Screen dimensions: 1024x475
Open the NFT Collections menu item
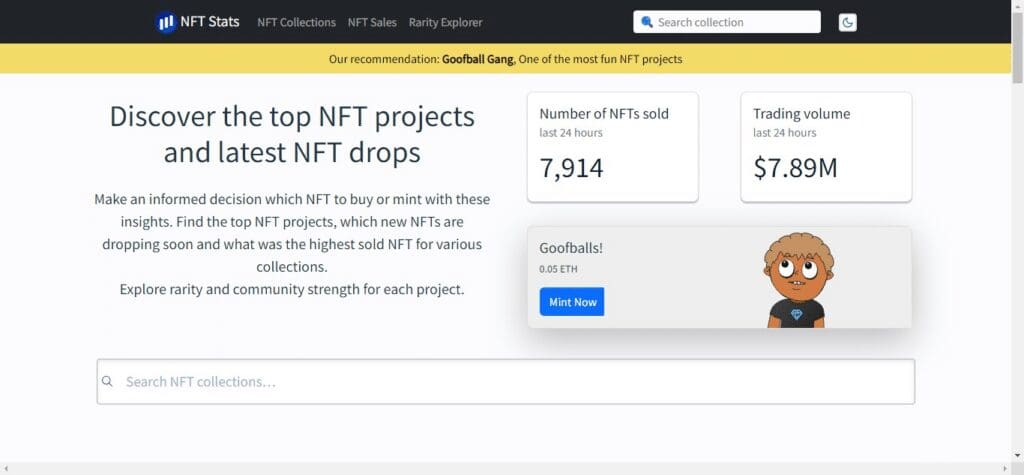point(296,22)
